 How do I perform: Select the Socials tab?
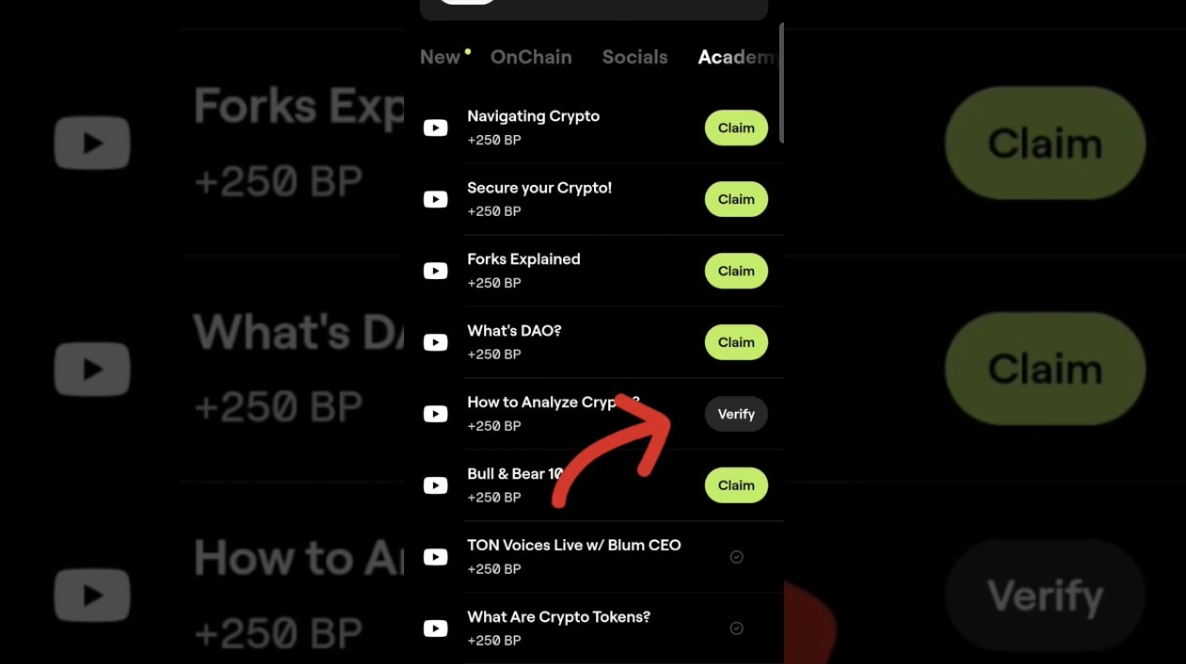(635, 57)
